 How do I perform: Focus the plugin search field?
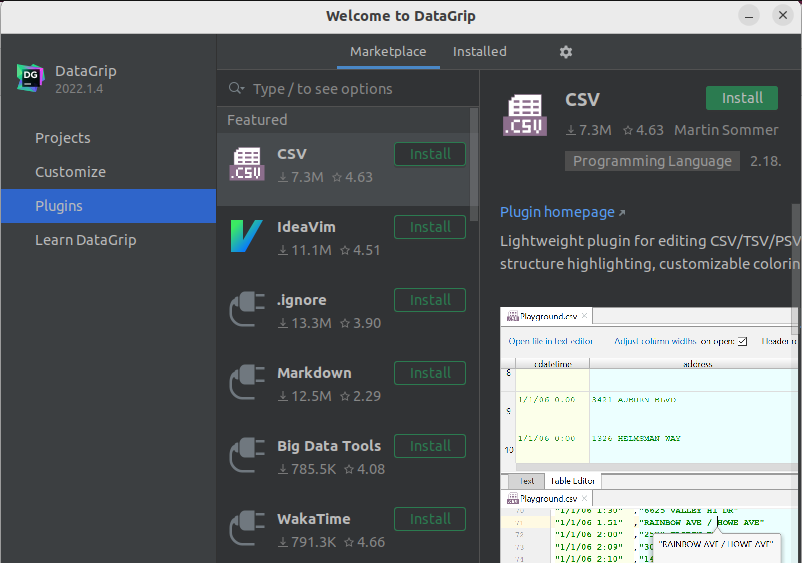point(348,88)
